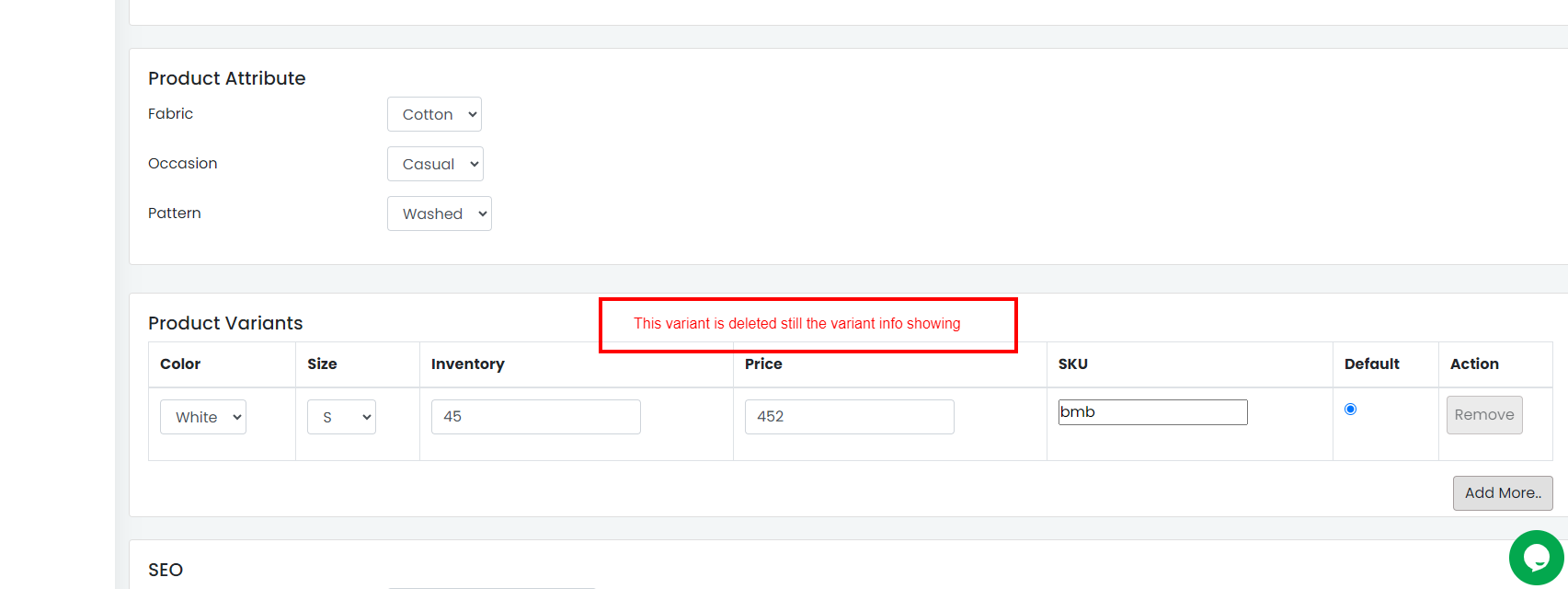
Task: Click the SKU column header
Action: [x=1073, y=364]
